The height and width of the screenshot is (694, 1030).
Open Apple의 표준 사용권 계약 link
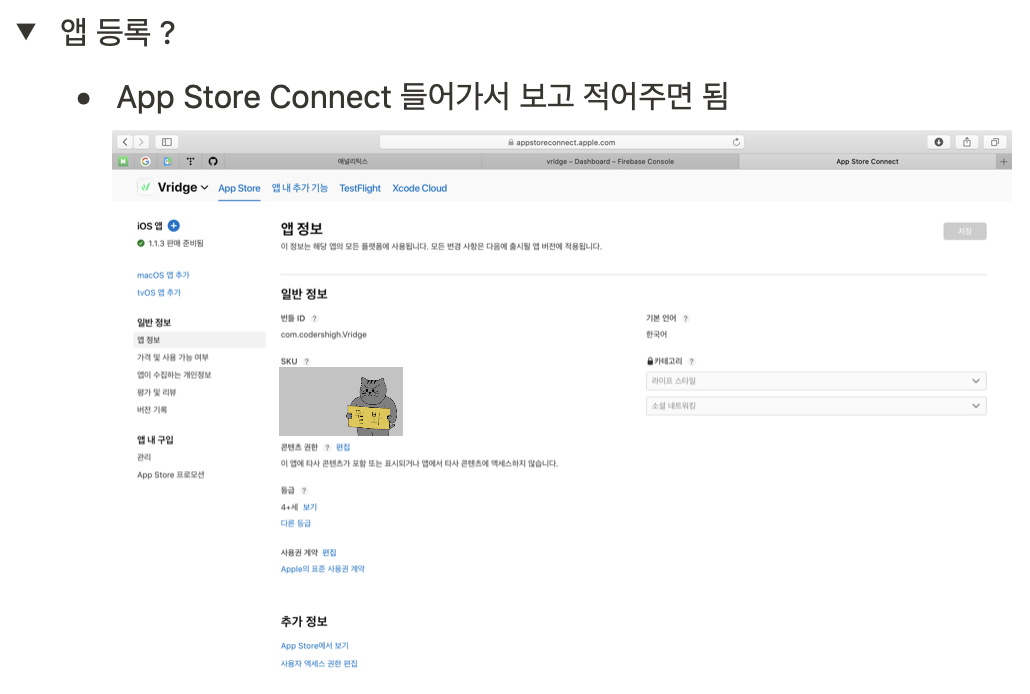pos(323,569)
